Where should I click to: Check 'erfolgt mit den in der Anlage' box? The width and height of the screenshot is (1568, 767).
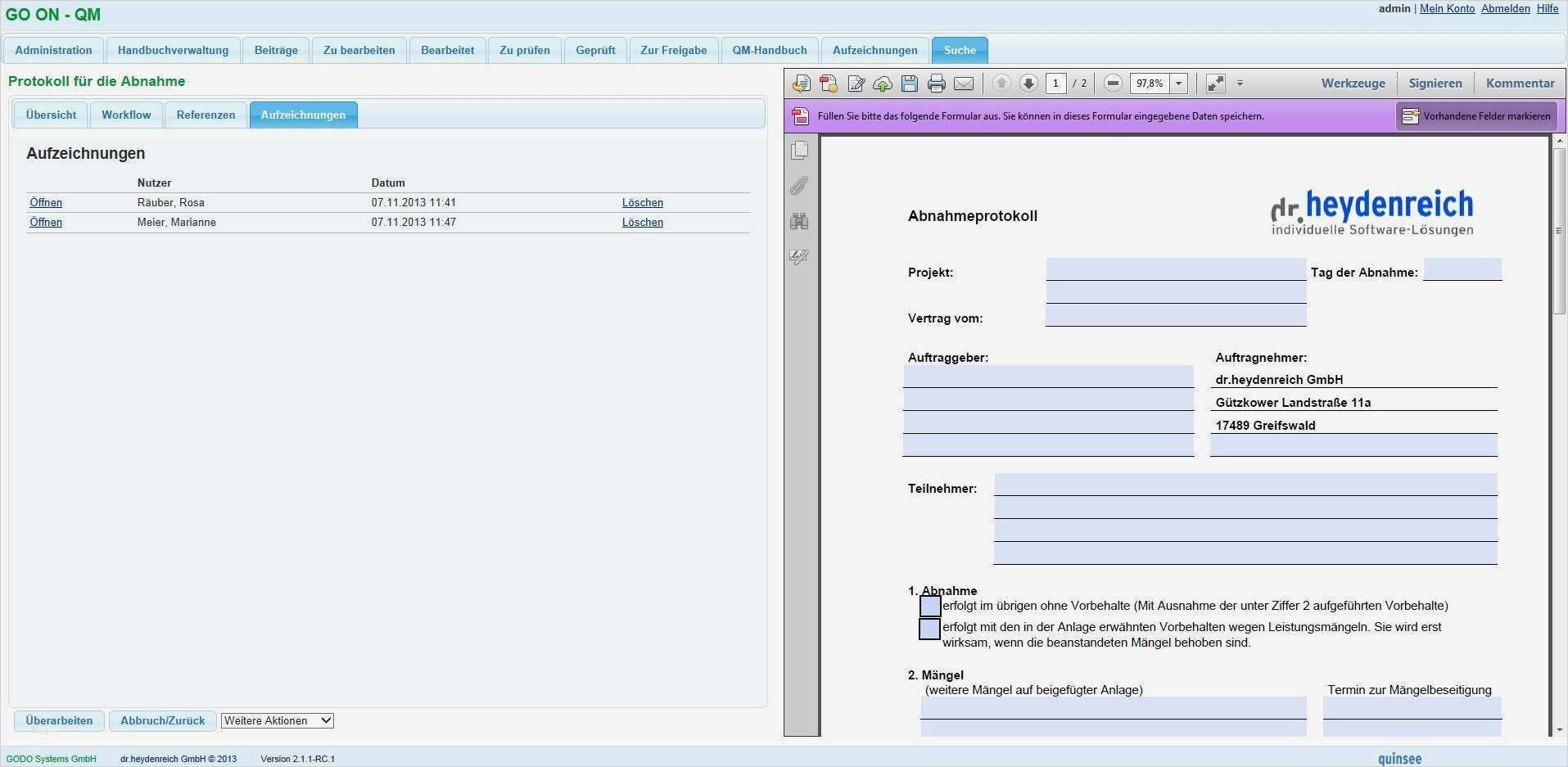[x=930, y=629]
